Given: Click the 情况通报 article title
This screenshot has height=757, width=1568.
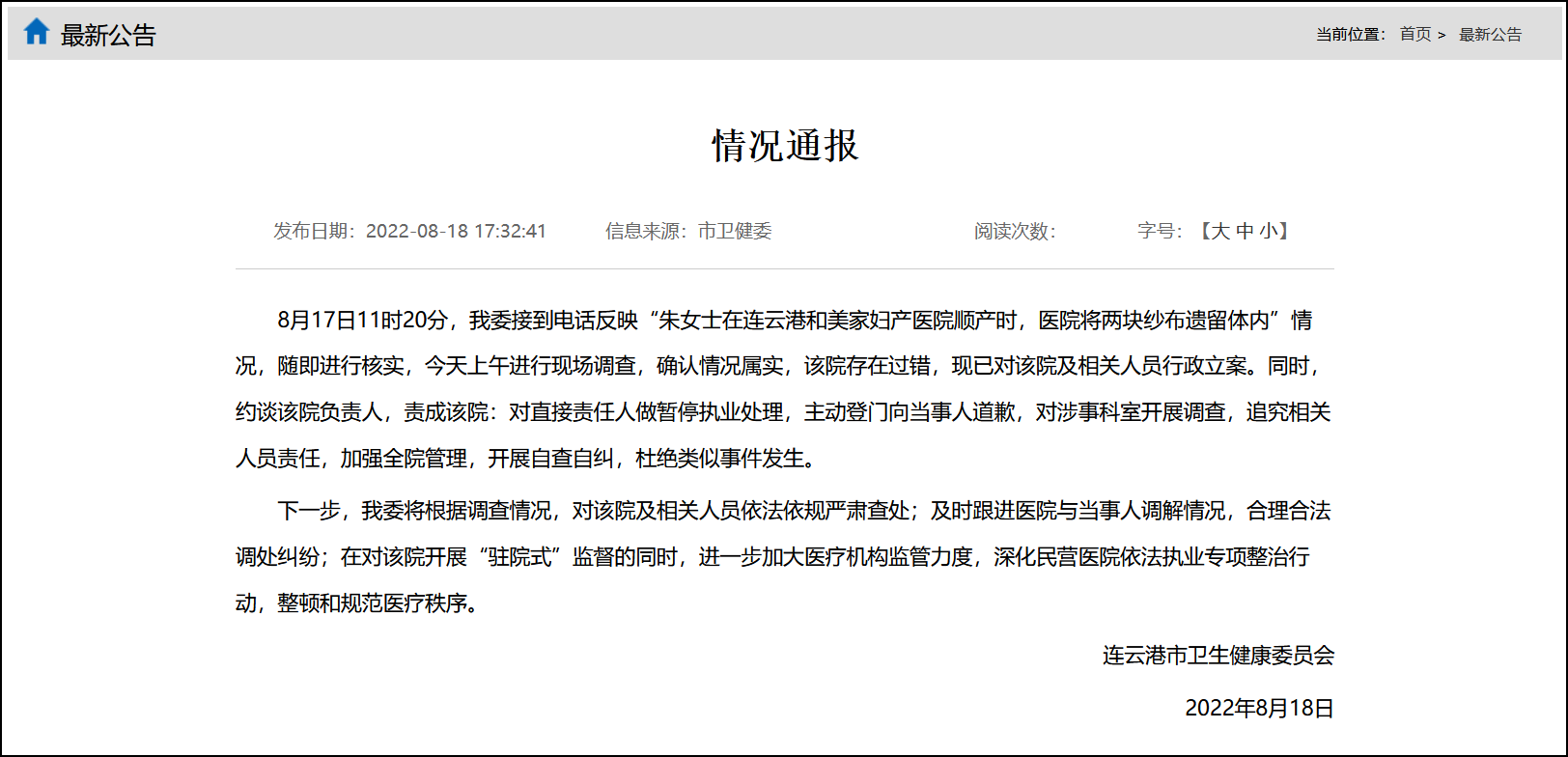Looking at the screenshot, I should point(785,146).
